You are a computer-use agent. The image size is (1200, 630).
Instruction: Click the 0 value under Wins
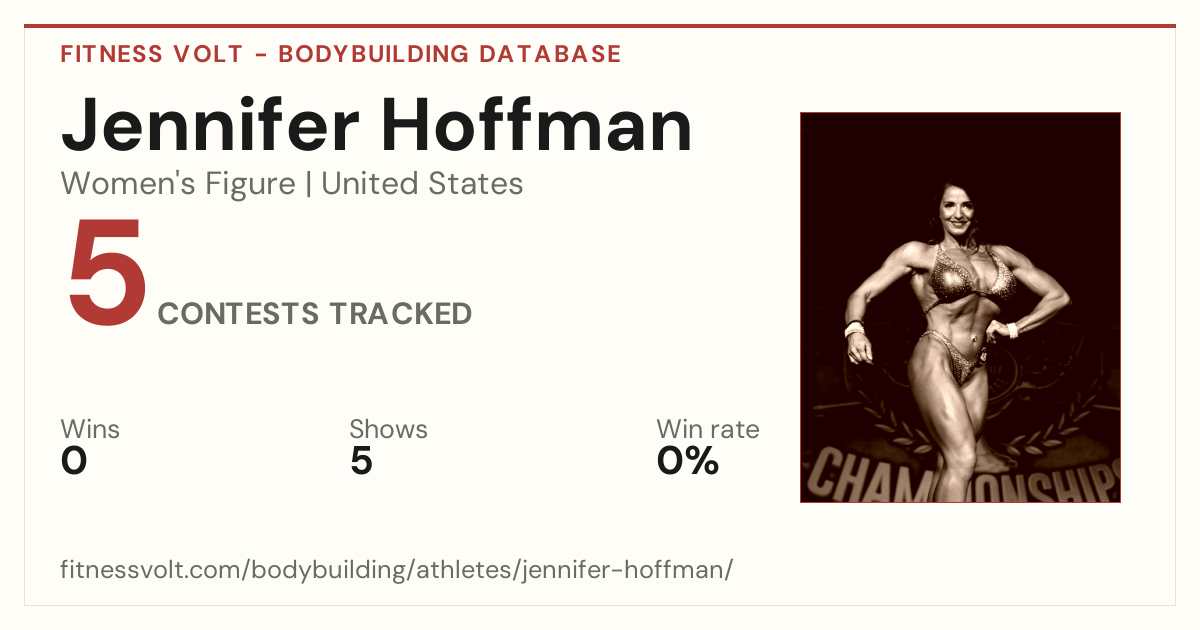pos(74,462)
